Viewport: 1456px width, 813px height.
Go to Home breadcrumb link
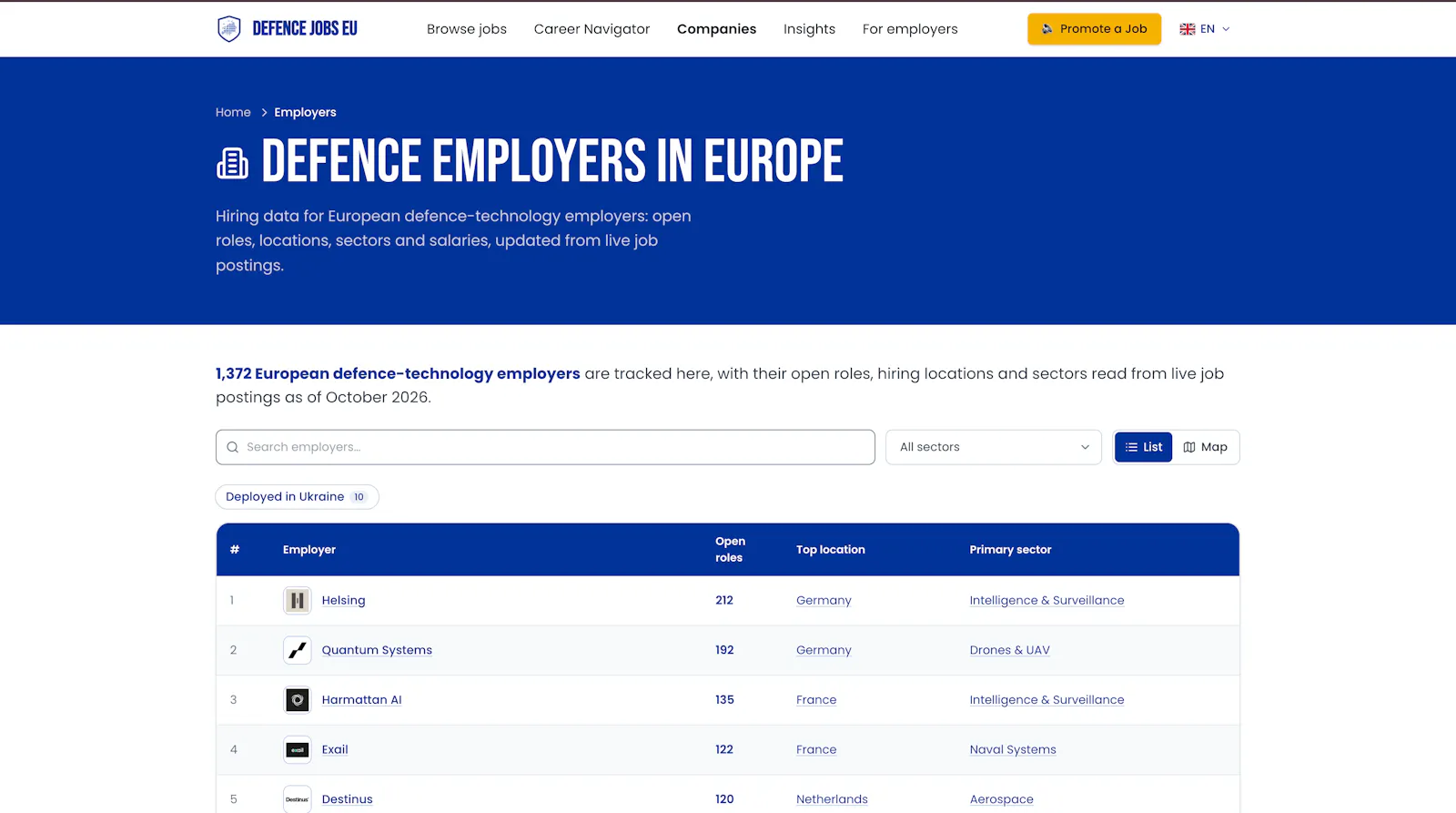pyautogui.click(x=233, y=113)
